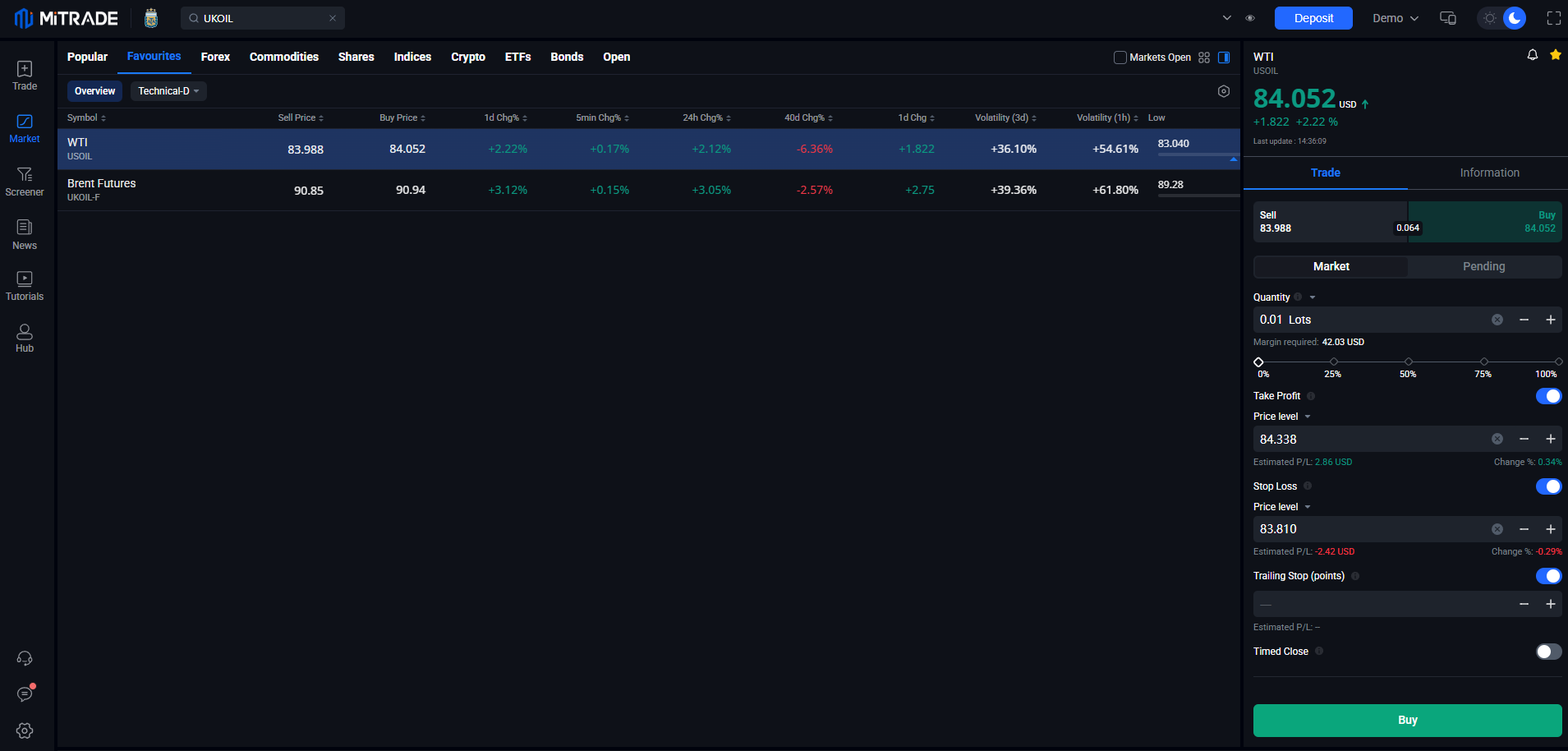The width and height of the screenshot is (1568, 751).
Task: Open the Screener sidebar icon
Action: coord(25,181)
